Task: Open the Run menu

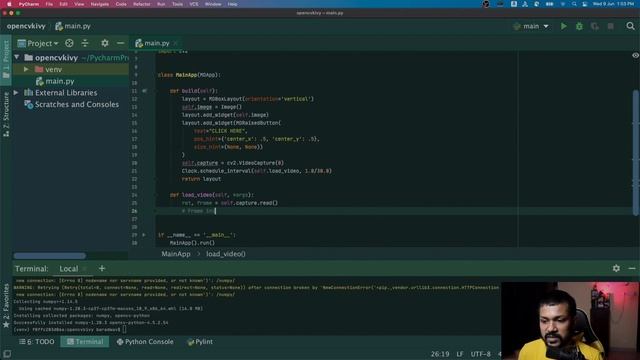Action: click(x=161, y=4)
